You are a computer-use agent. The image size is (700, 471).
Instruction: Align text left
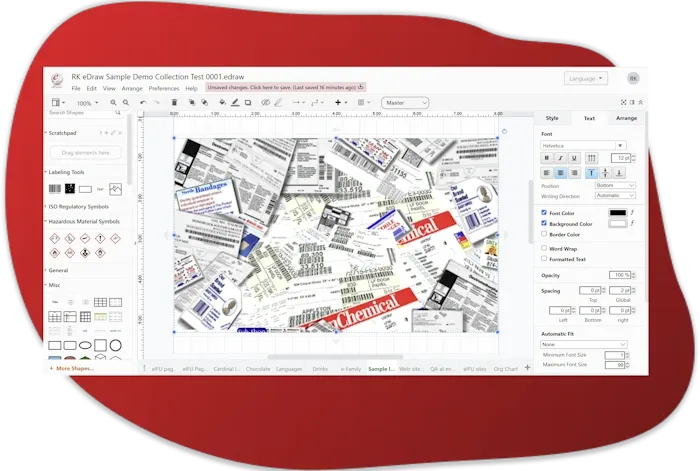coord(547,173)
